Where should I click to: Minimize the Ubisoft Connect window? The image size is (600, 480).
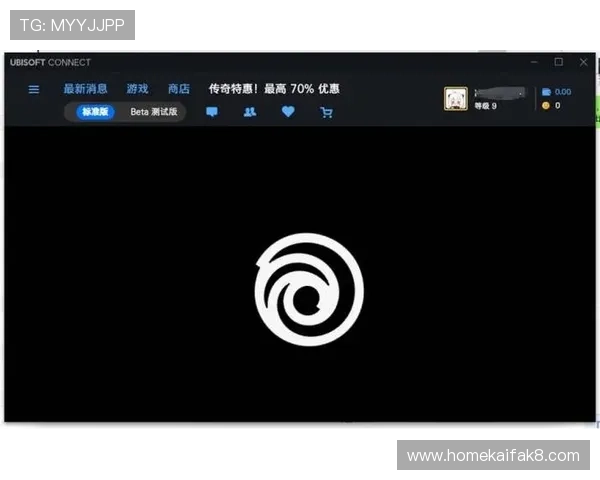click(534, 62)
